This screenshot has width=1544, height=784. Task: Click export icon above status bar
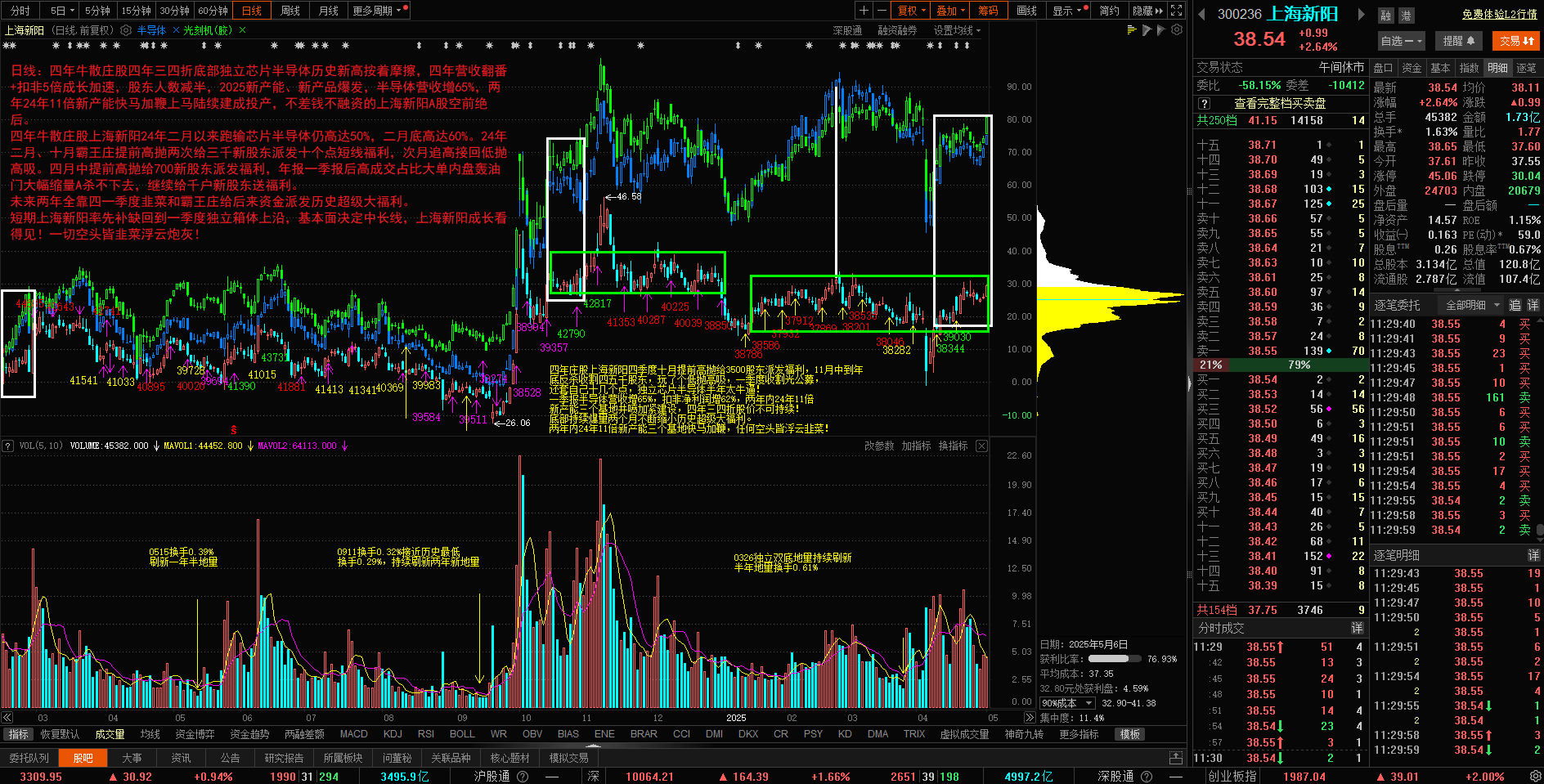[x=1176, y=758]
